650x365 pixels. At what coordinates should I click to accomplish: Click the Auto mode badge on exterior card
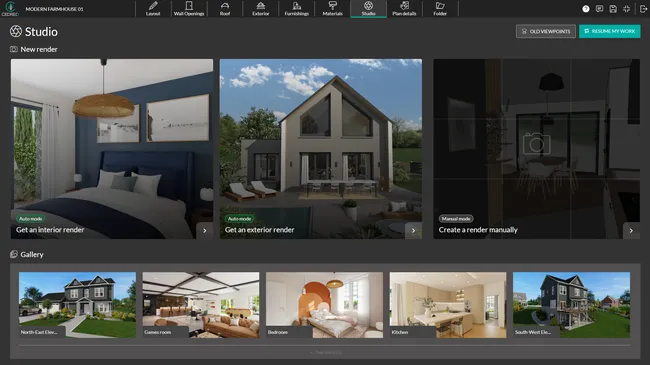(240, 219)
